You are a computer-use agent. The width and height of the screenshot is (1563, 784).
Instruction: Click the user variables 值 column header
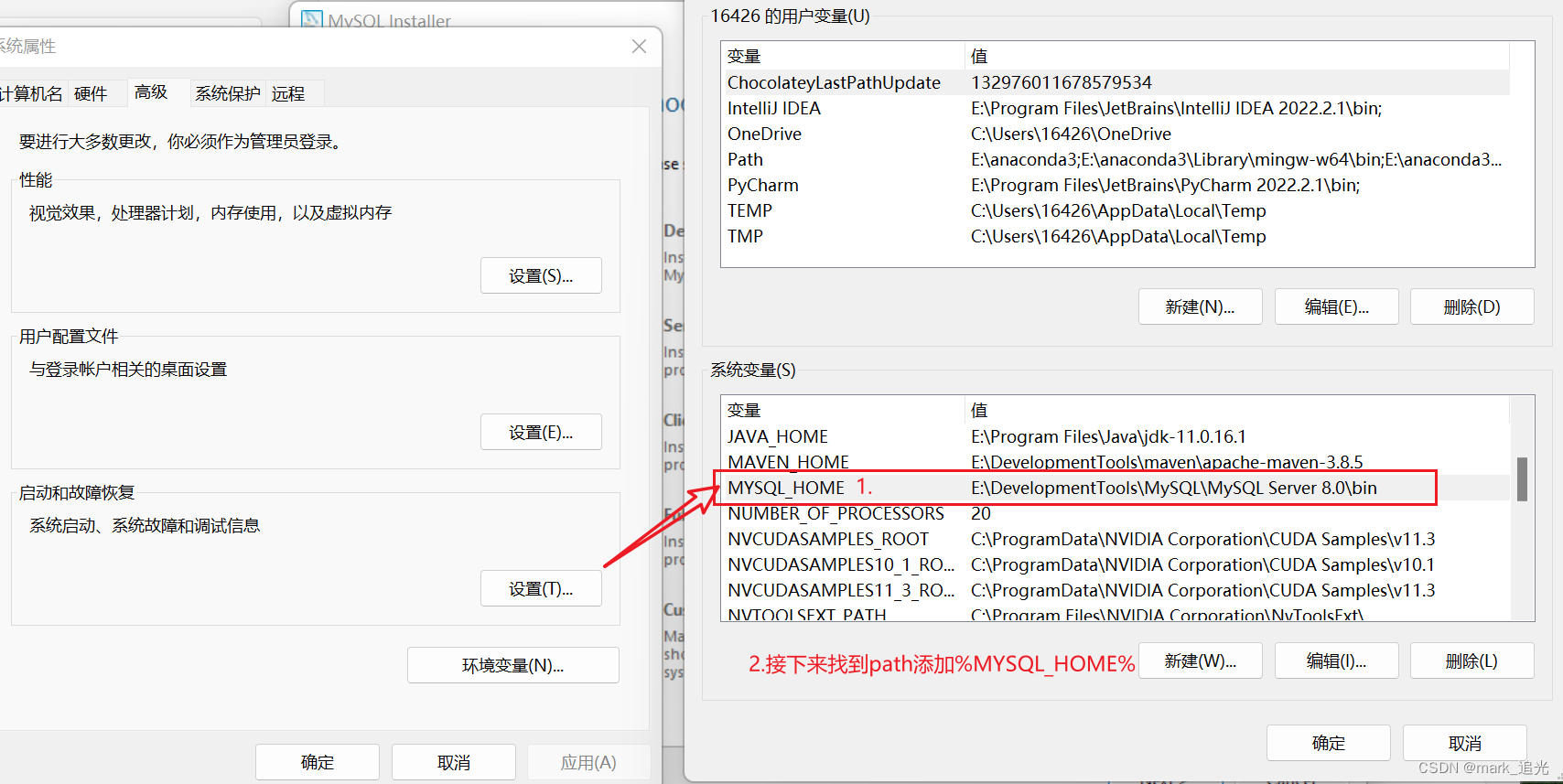[x=1236, y=56]
